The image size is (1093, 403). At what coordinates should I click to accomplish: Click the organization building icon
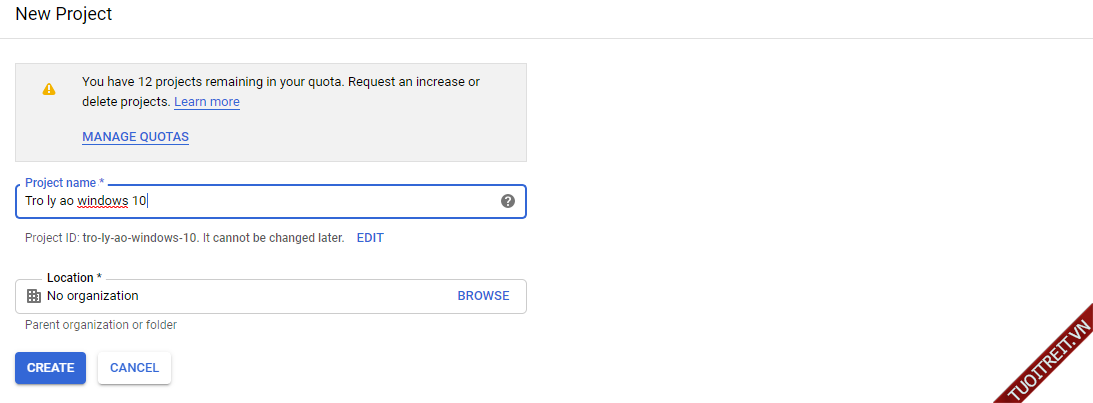[34, 296]
